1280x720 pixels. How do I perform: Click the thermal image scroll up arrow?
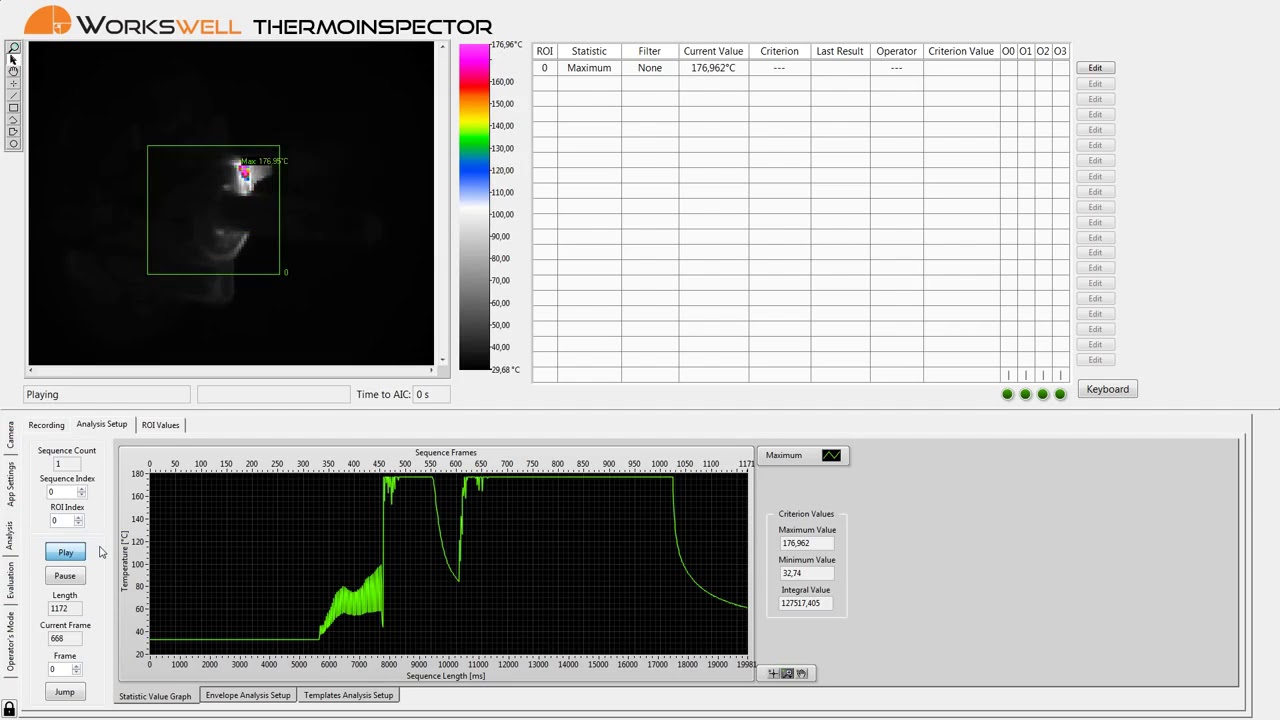point(442,47)
